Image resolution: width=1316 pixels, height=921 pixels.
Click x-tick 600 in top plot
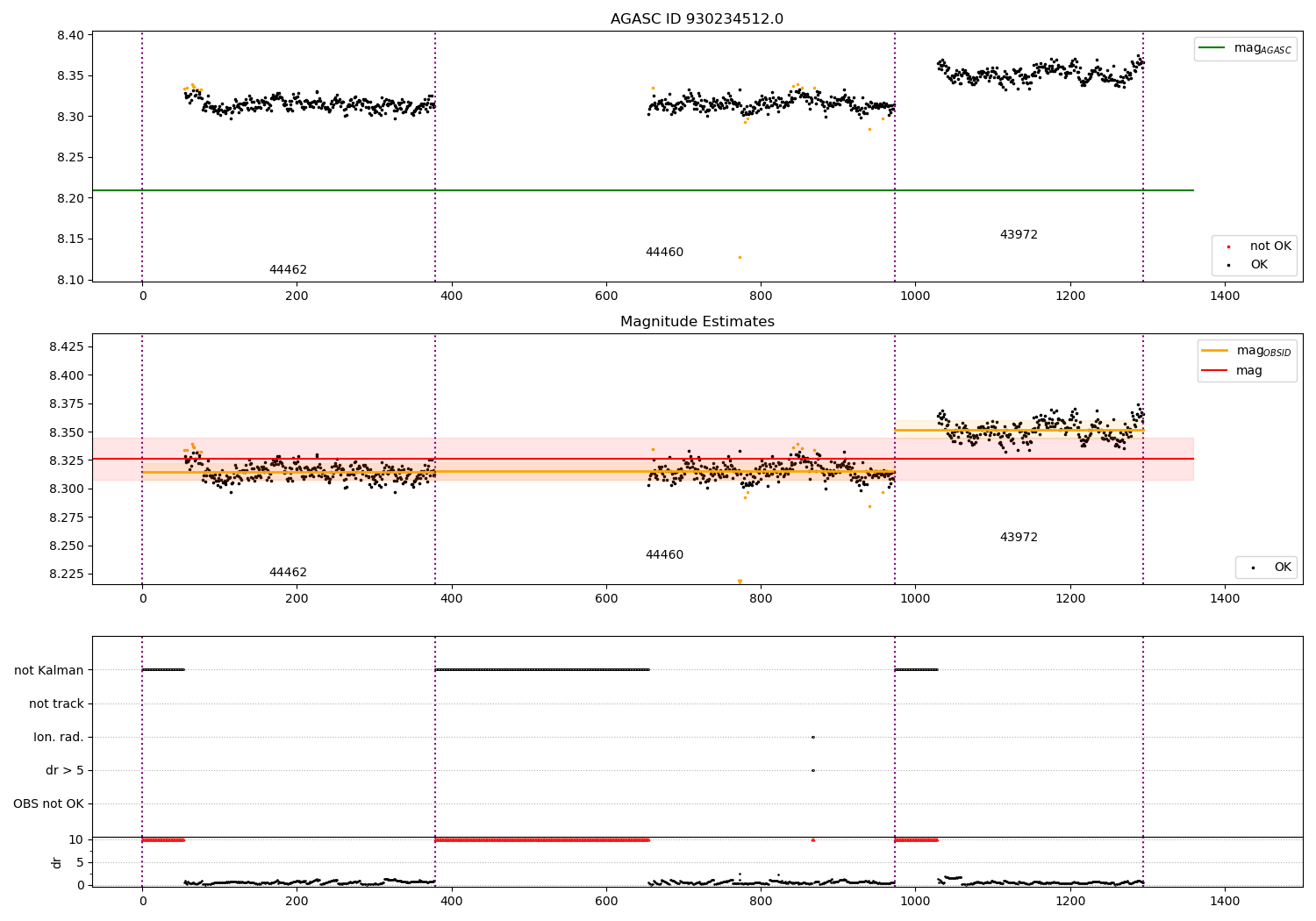(x=606, y=296)
